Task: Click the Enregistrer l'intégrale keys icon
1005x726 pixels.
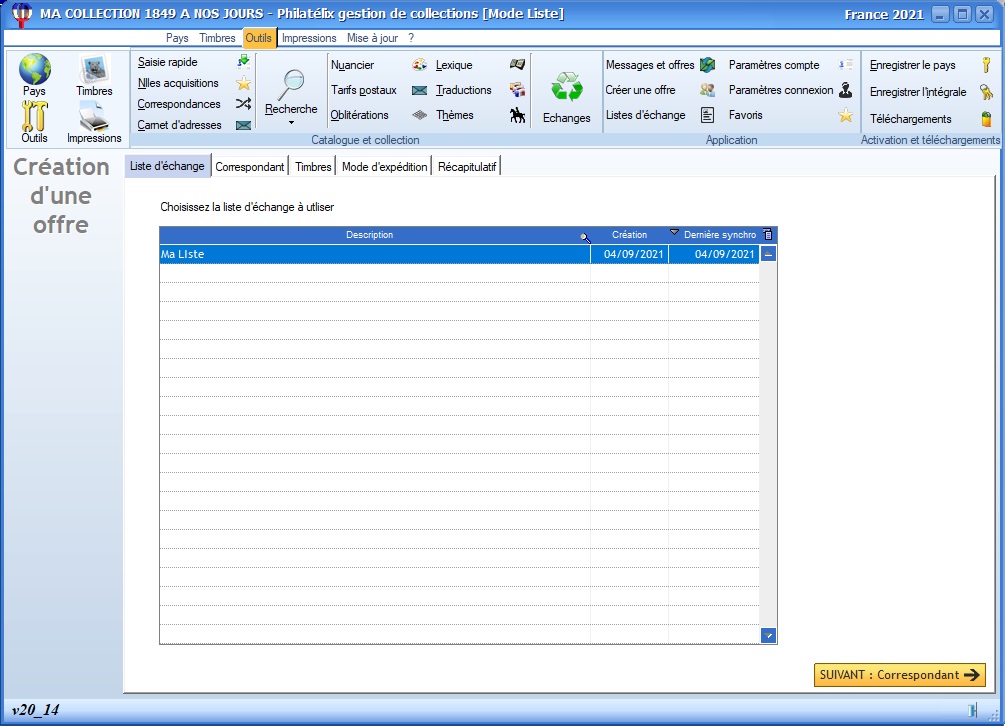Action: coord(986,92)
